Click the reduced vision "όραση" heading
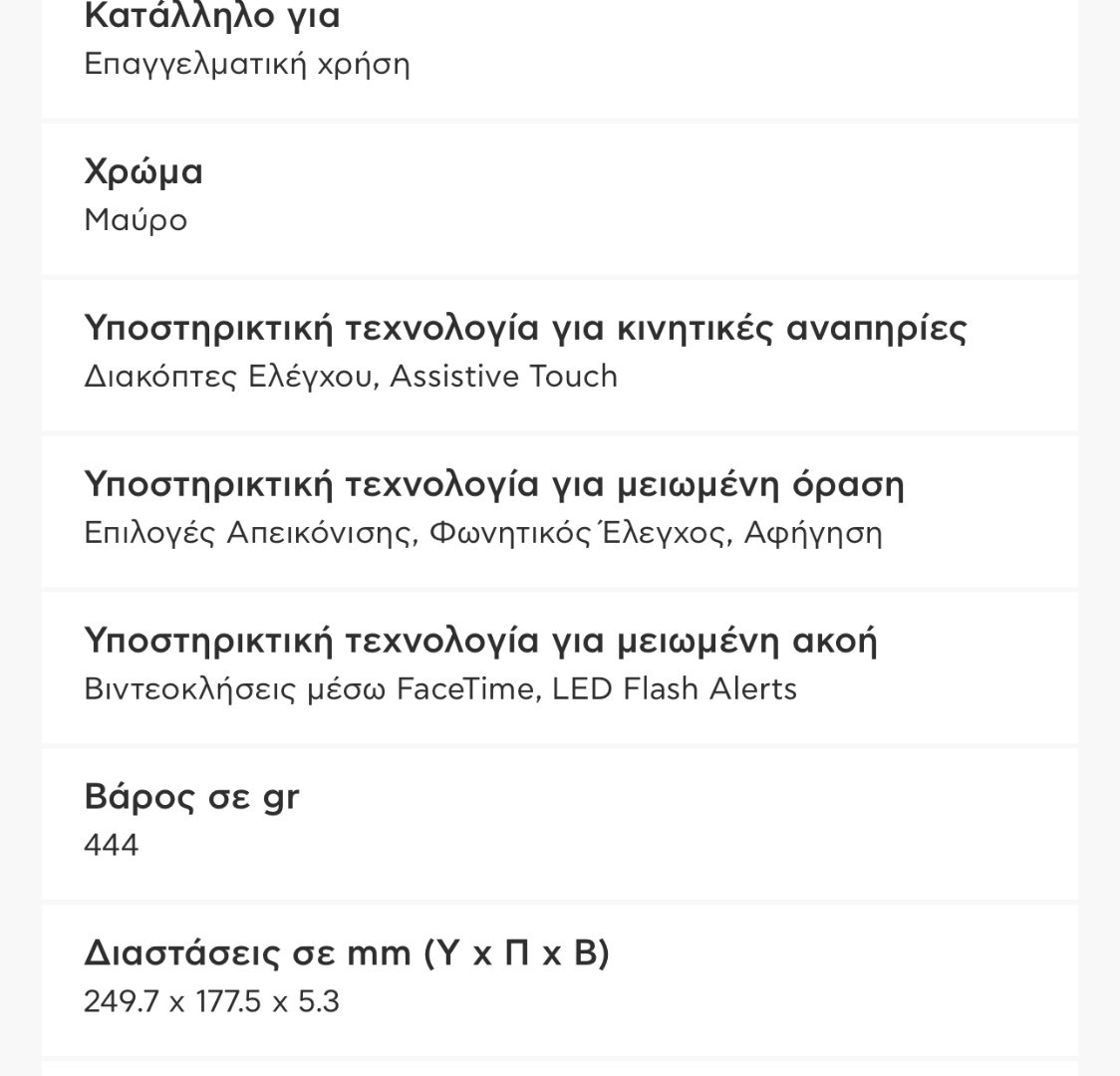This screenshot has width=1120, height=1076. (494, 485)
